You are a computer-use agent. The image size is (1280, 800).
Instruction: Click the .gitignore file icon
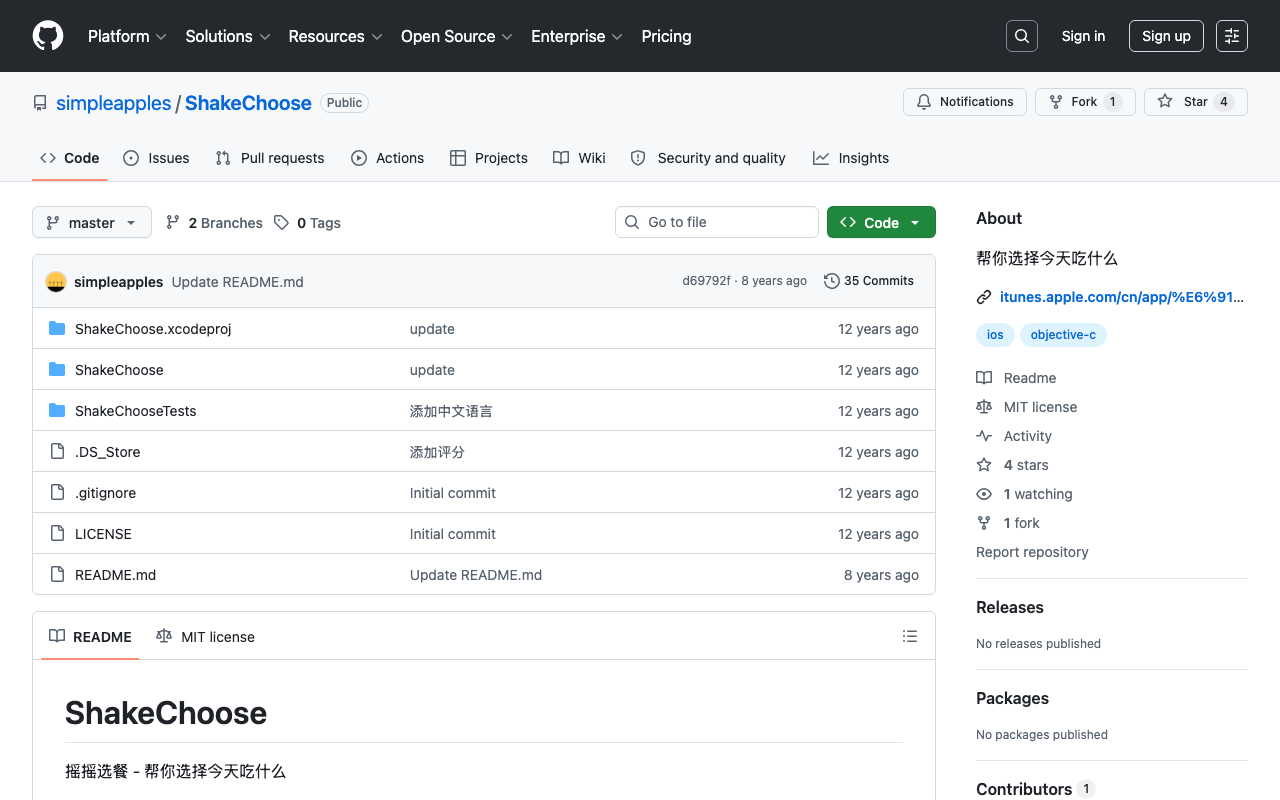57,493
